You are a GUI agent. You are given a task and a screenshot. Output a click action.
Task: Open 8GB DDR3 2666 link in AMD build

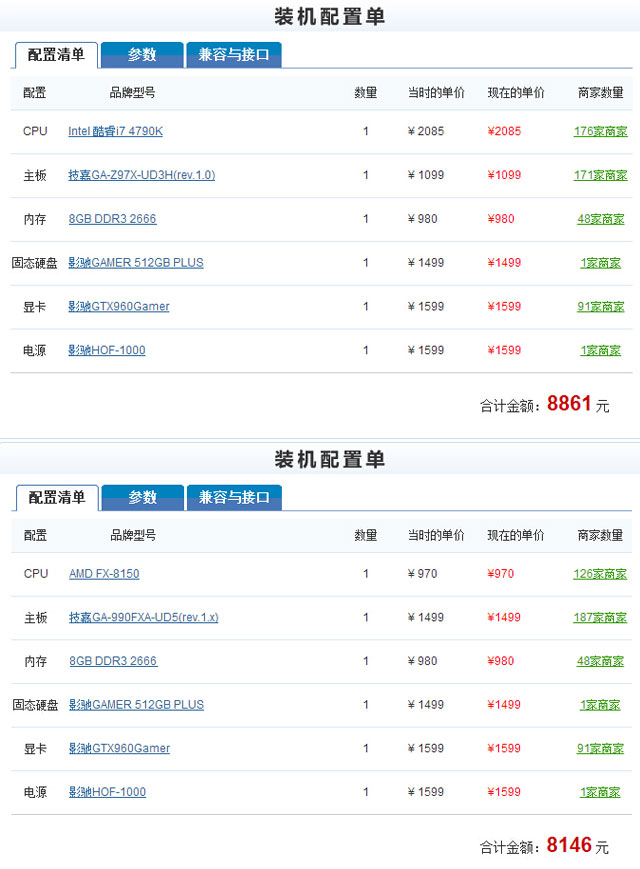[x=113, y=661]
